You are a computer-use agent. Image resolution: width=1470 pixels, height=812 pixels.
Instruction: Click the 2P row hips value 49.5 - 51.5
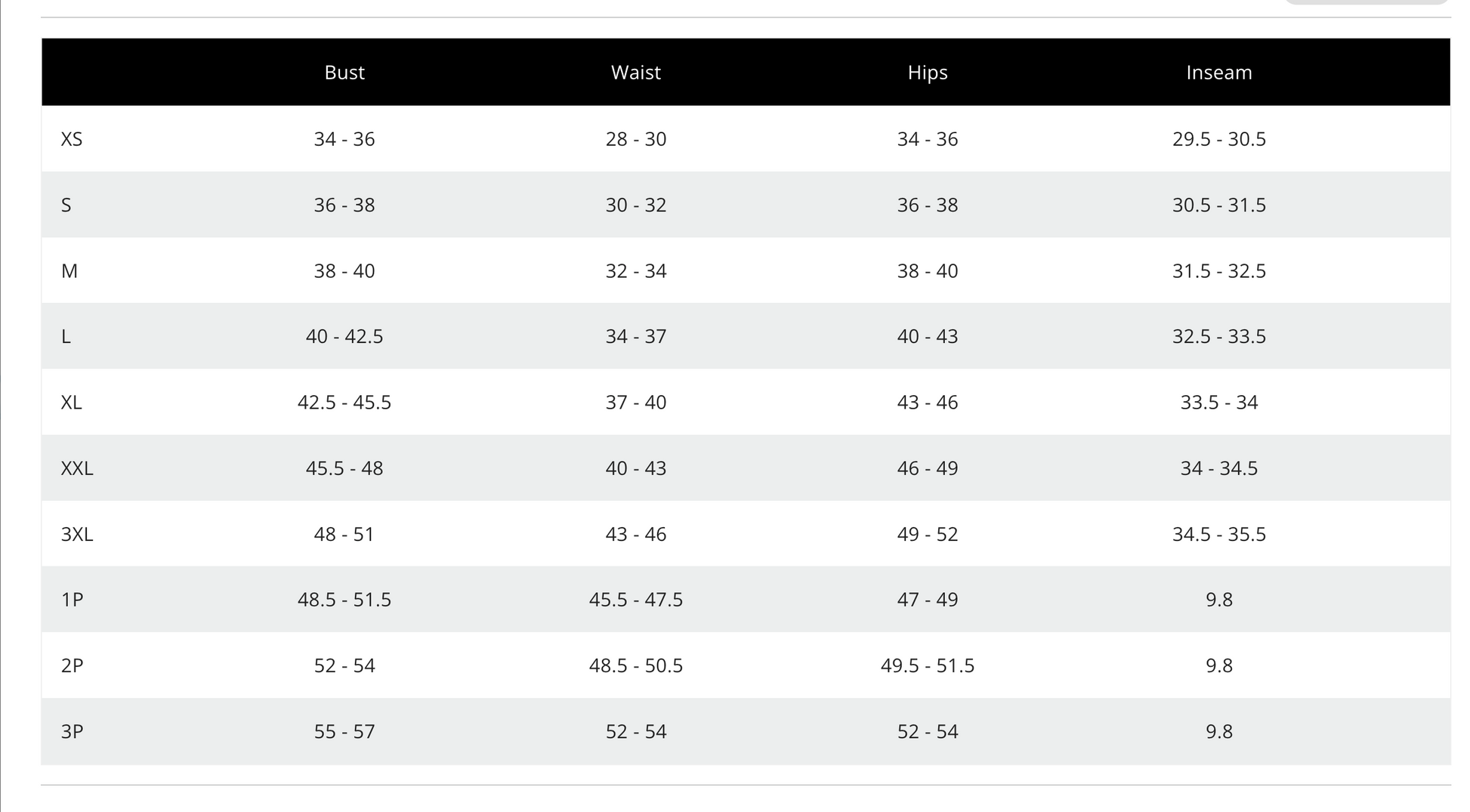(928, 665)
